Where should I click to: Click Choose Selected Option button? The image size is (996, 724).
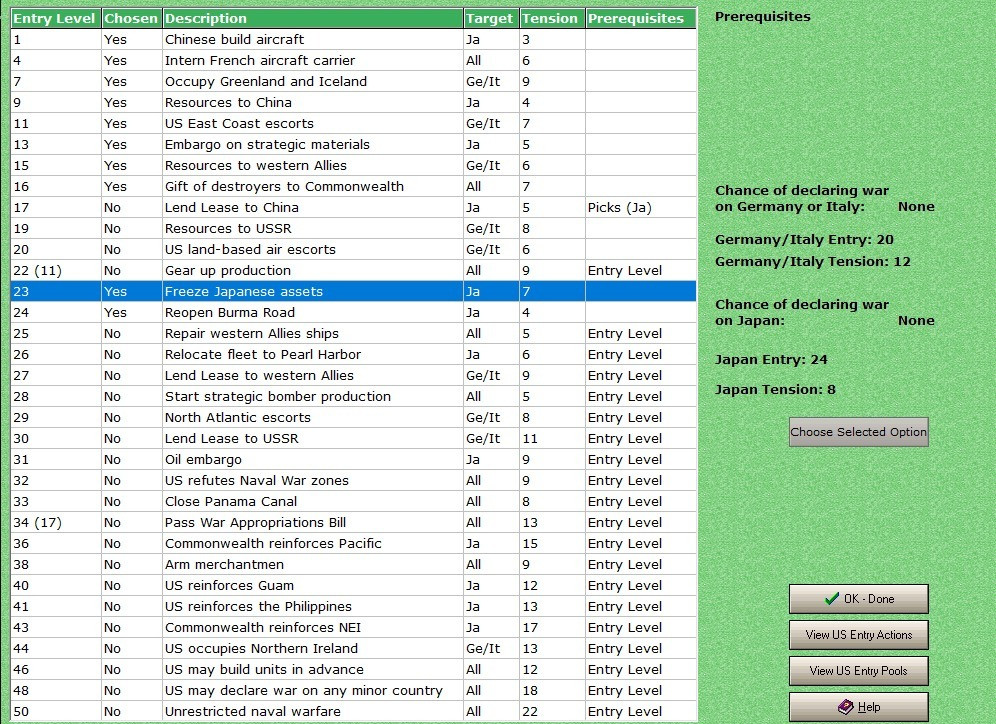pos(858,432)
